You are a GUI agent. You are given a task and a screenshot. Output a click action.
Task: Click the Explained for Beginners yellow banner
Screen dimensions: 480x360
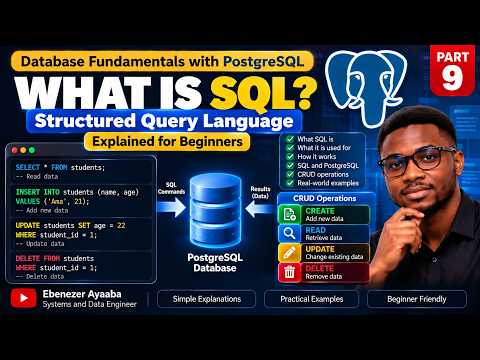tap(167, 142)
